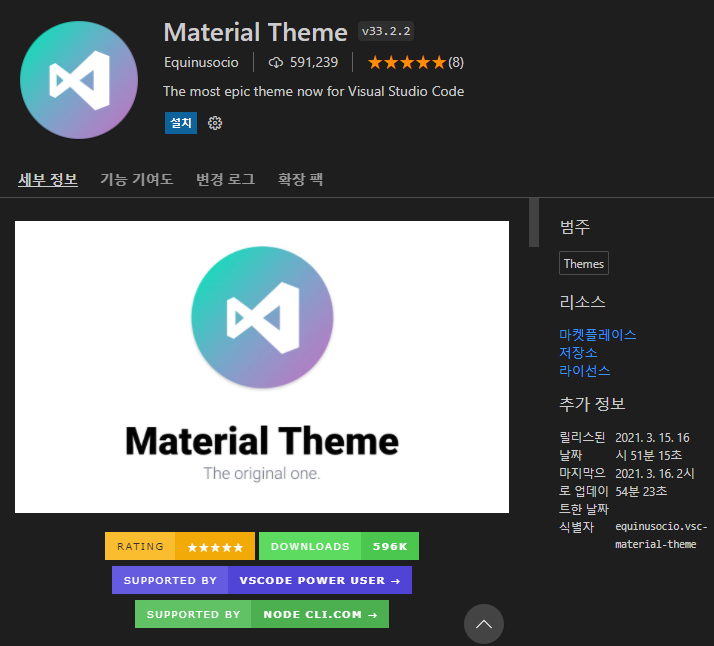Open the 저장소 repository link
714x646 pixels.
point(578,353)
